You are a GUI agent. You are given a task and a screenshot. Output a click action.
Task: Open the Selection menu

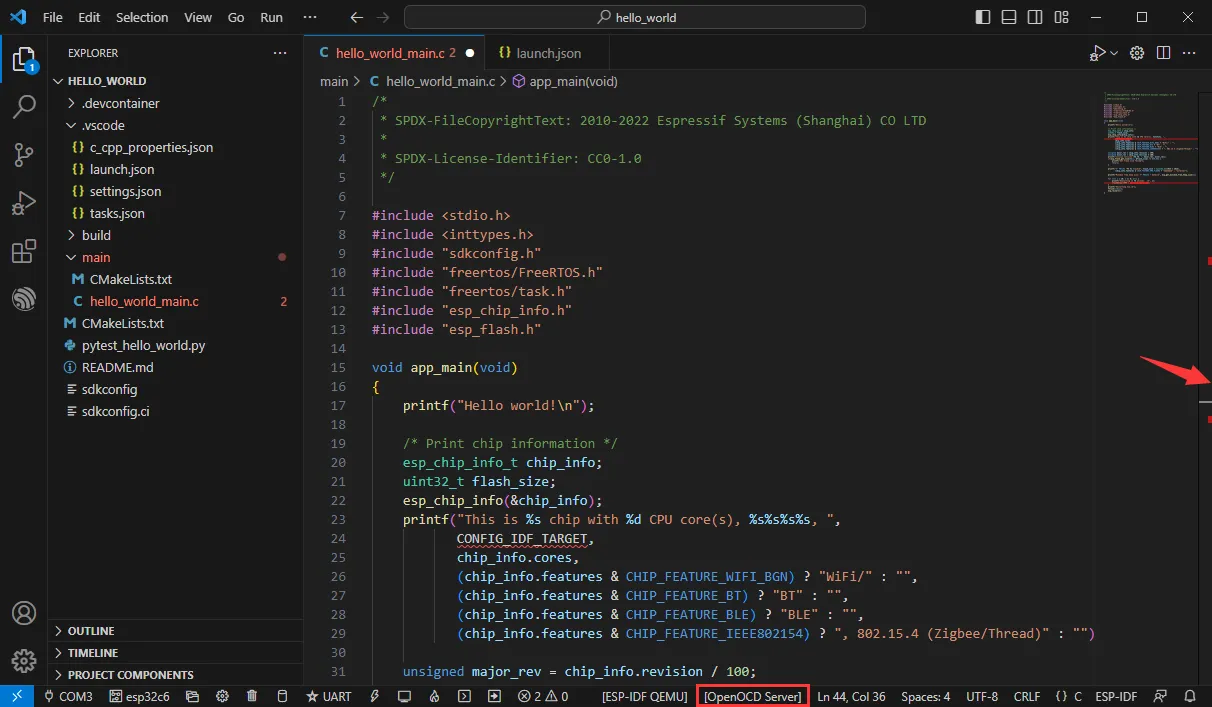142,17
